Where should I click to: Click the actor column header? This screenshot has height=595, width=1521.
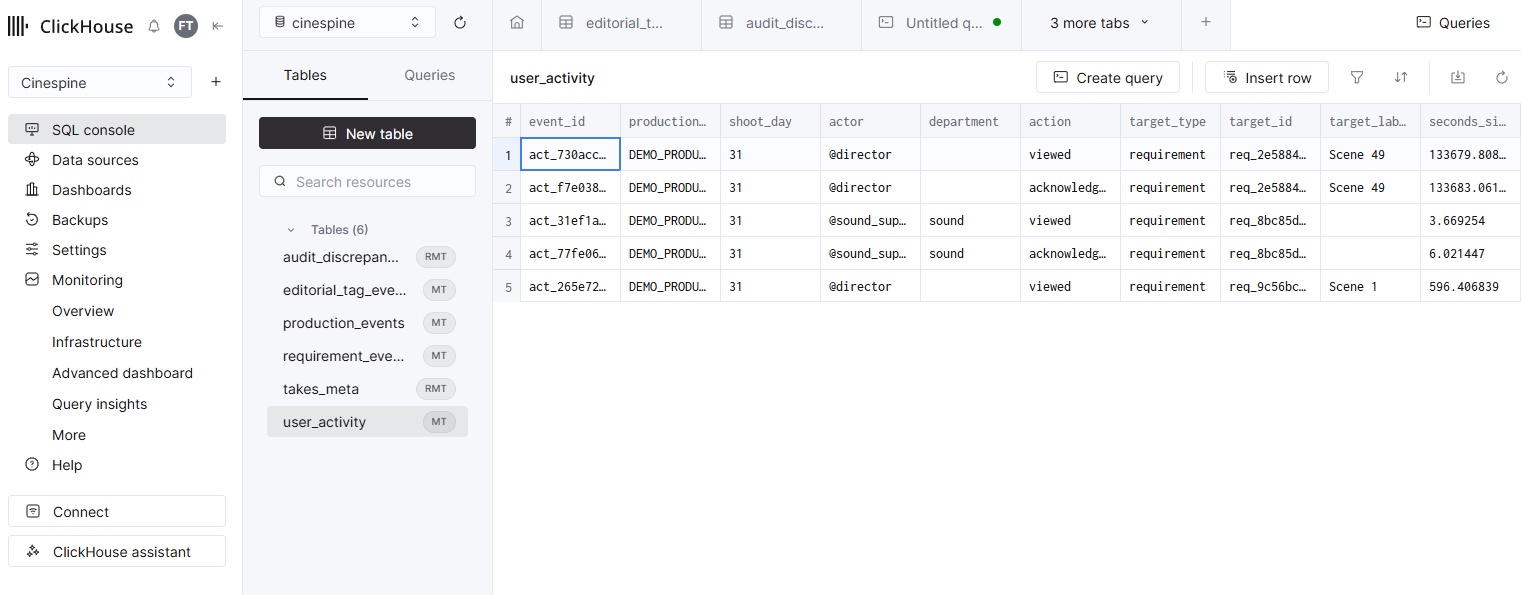click(870, 121)
